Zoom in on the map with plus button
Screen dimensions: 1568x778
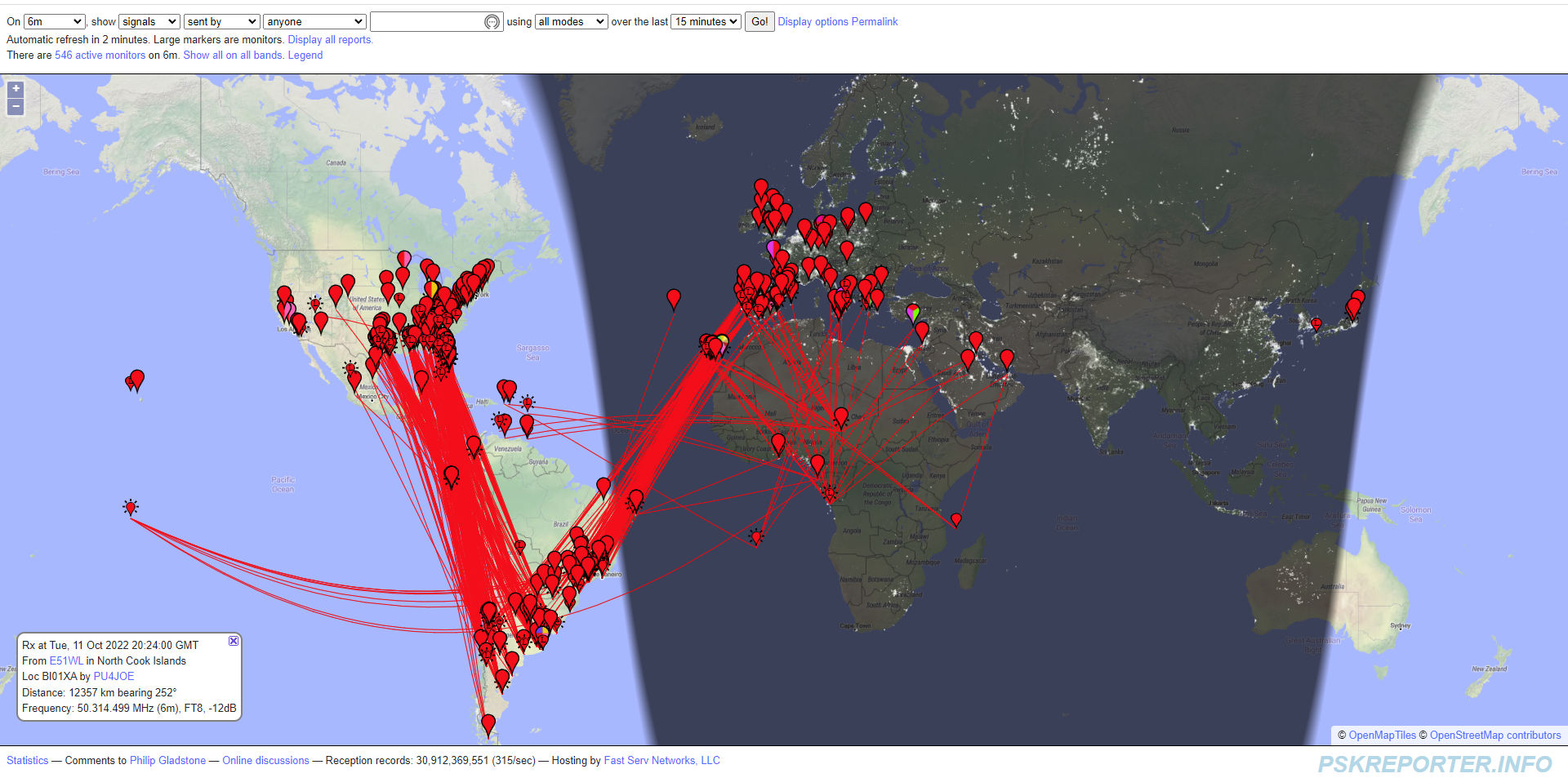pos(16,89)
